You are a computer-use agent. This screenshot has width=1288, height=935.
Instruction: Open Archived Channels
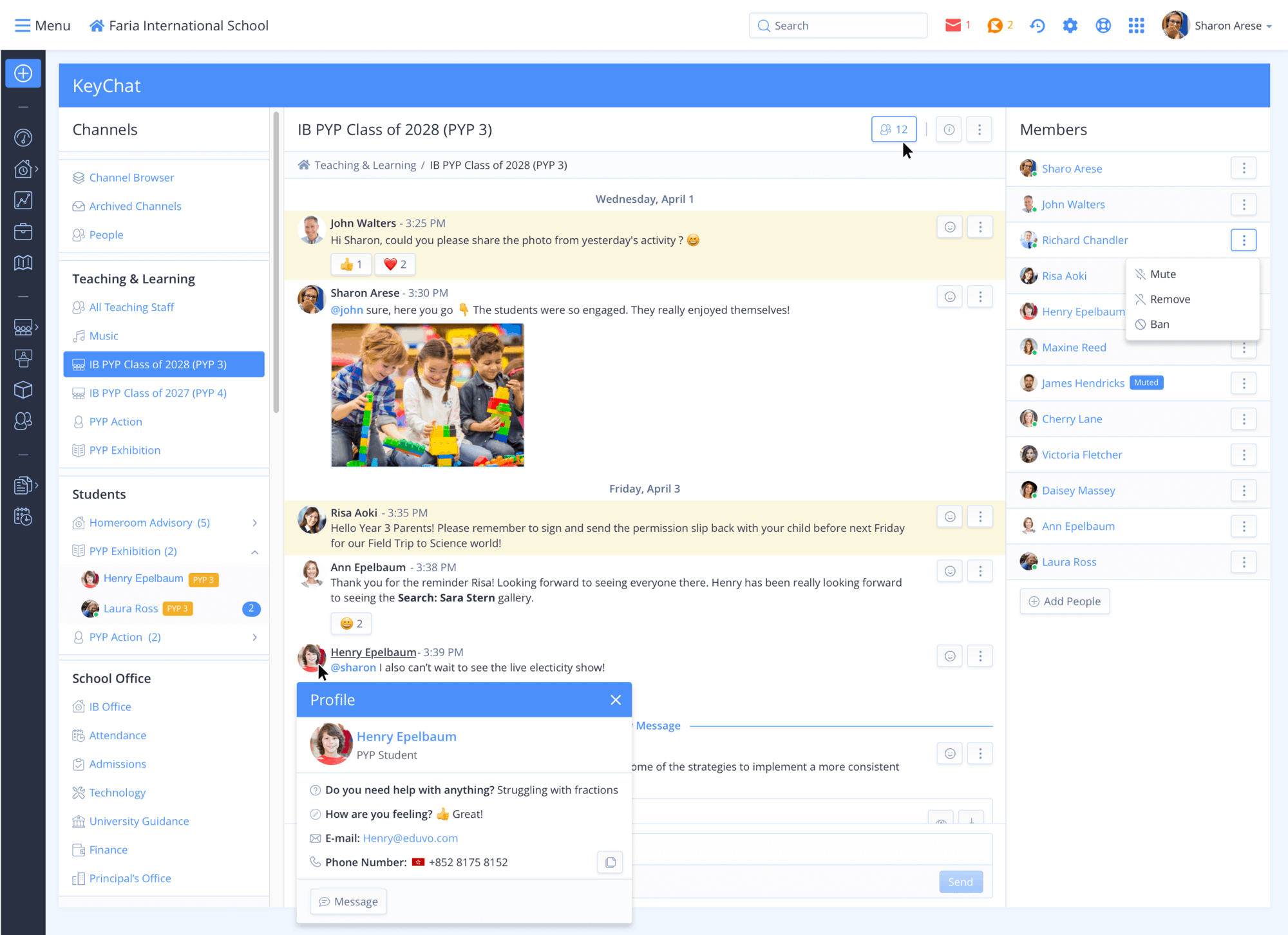tap(135, 206)
